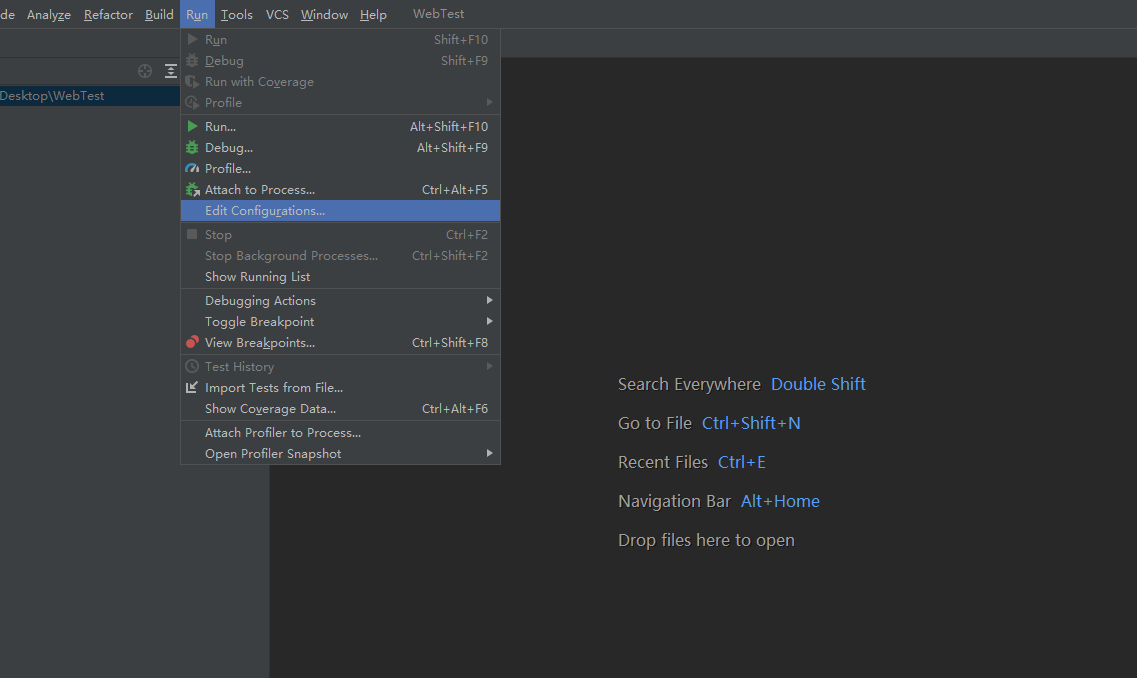Click the Double Shift shortcut link

(818, 384)
